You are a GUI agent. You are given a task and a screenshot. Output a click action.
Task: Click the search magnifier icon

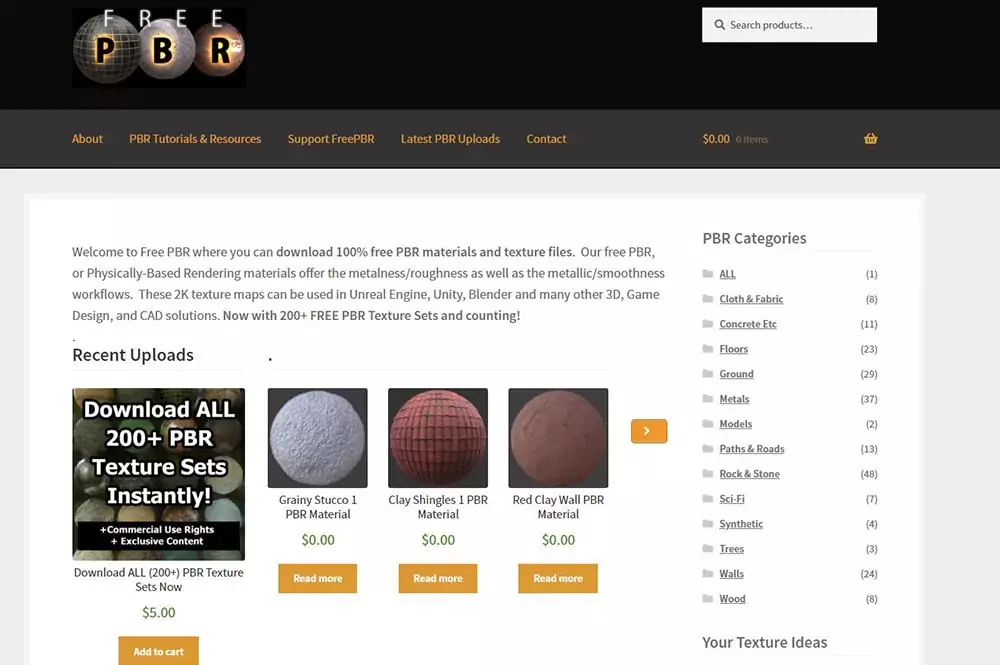click(x=719, y=25)
